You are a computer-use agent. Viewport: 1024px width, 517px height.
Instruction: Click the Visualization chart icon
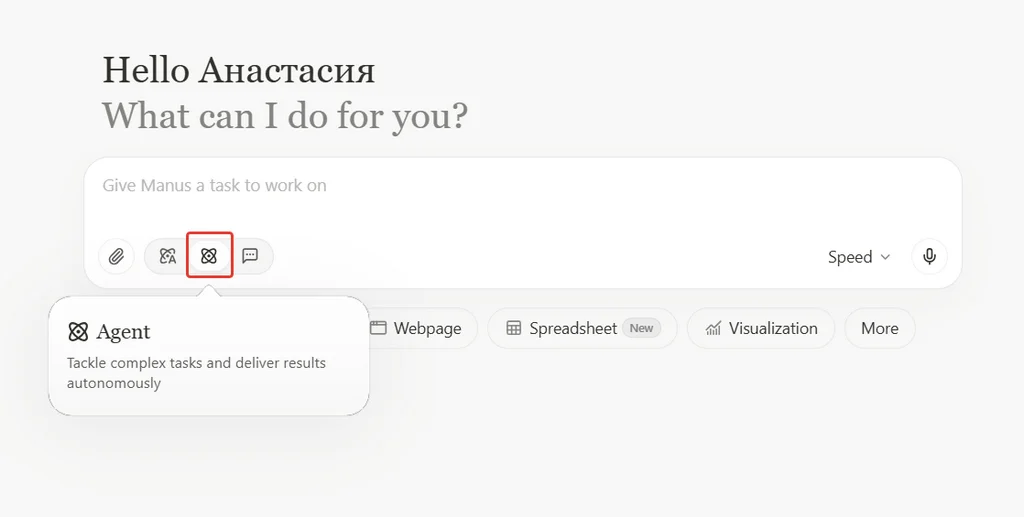713,328
